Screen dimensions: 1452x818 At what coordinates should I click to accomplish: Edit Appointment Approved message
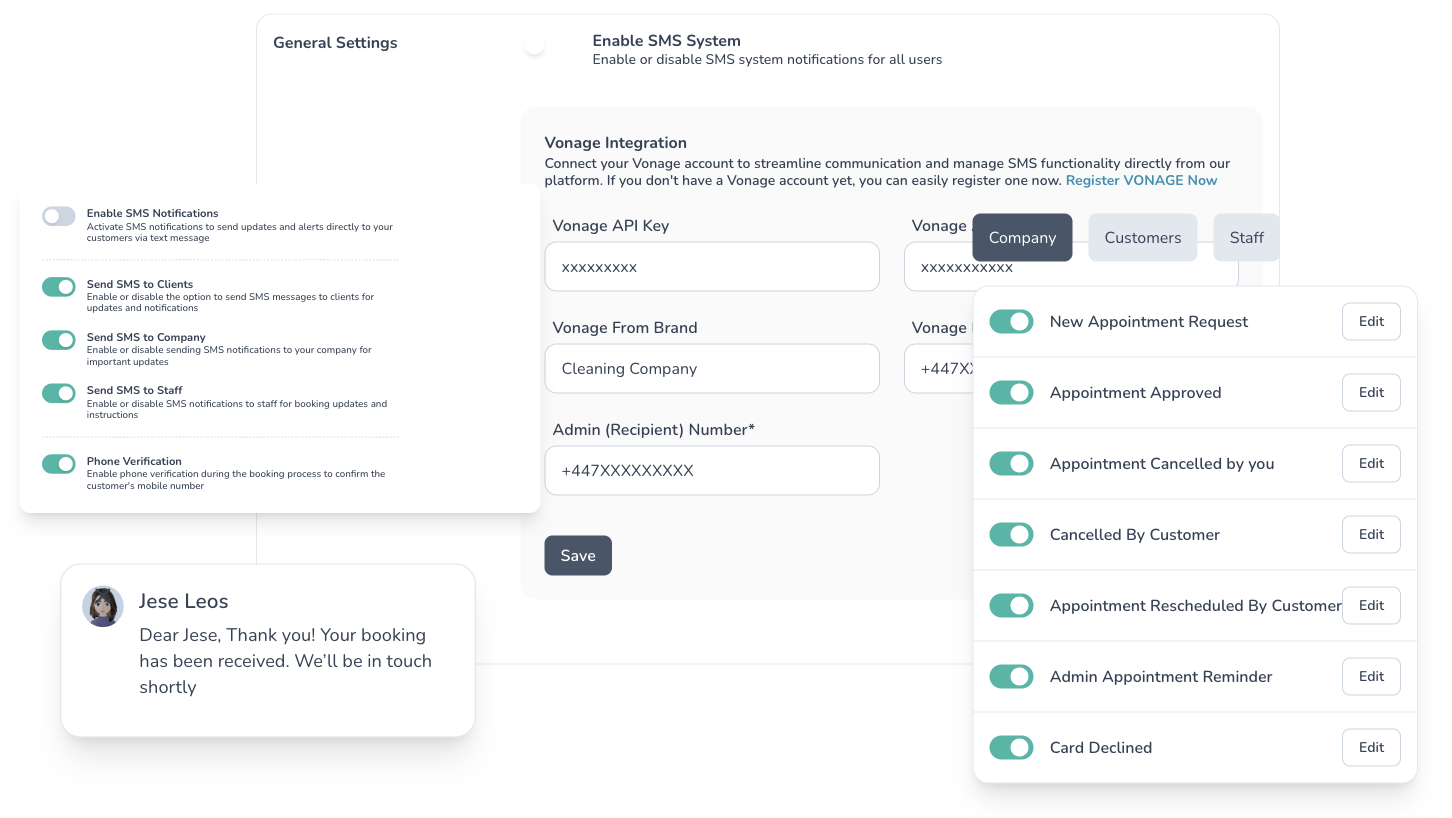[1371, 393]
